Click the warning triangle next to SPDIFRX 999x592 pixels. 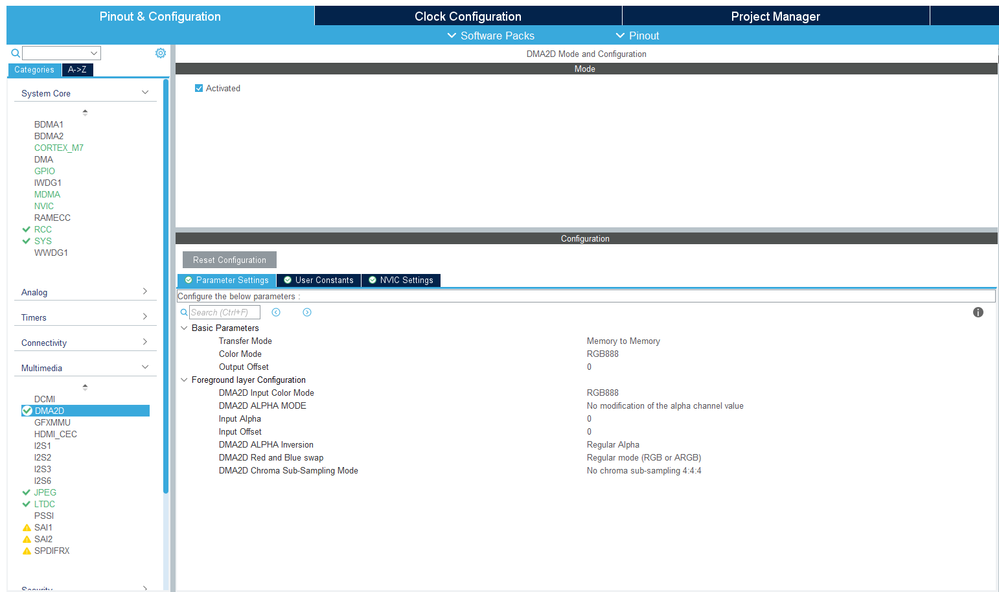(x=26, y=551)
